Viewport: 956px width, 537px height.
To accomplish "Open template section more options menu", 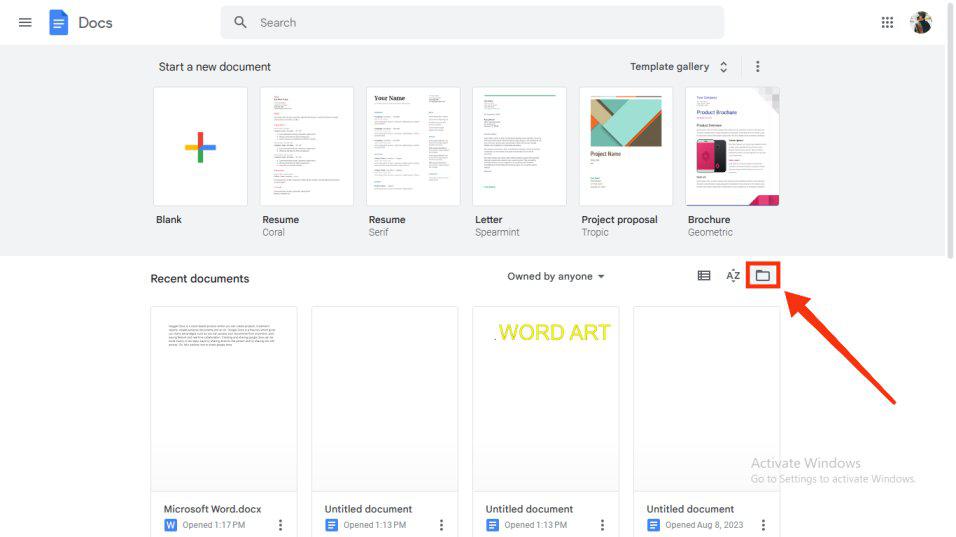I will [x=757, y=66].
